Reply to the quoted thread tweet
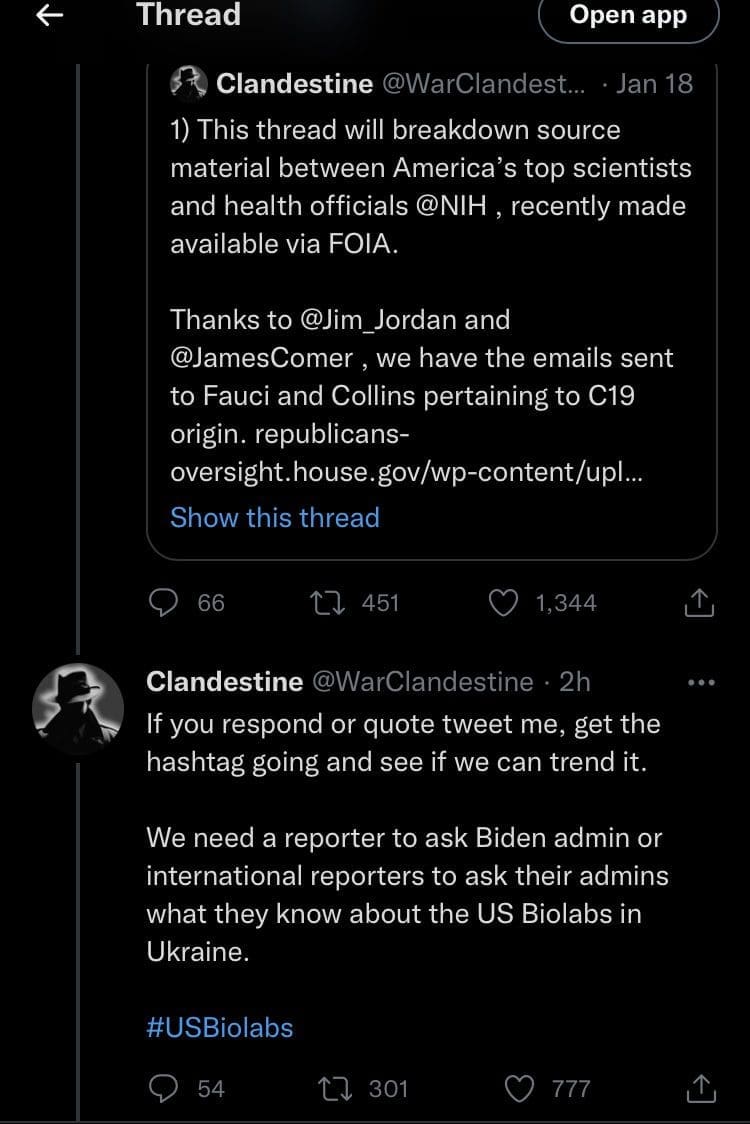The height and width of the screenshot is (1124, 750). click(x=163, y=602)
